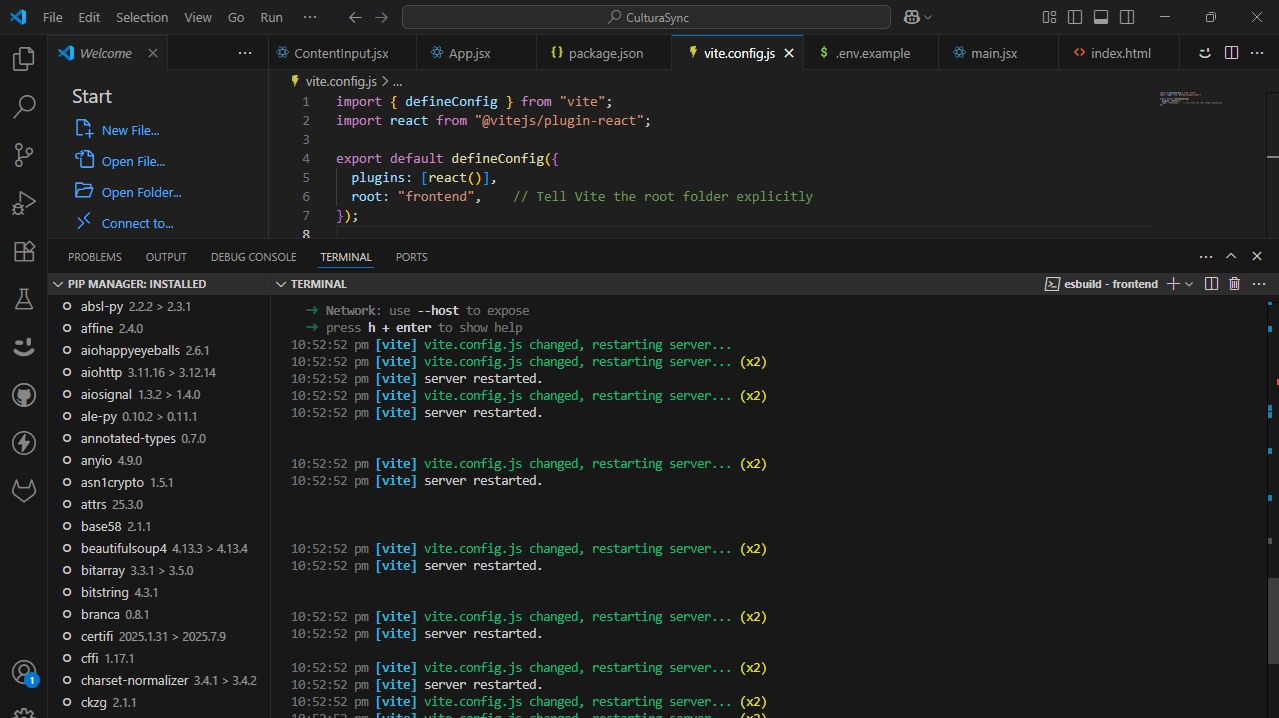This screenshot has width=1279, height=718.
Task: Open the Explorer view in activity bar
Action: click(23, 59)
